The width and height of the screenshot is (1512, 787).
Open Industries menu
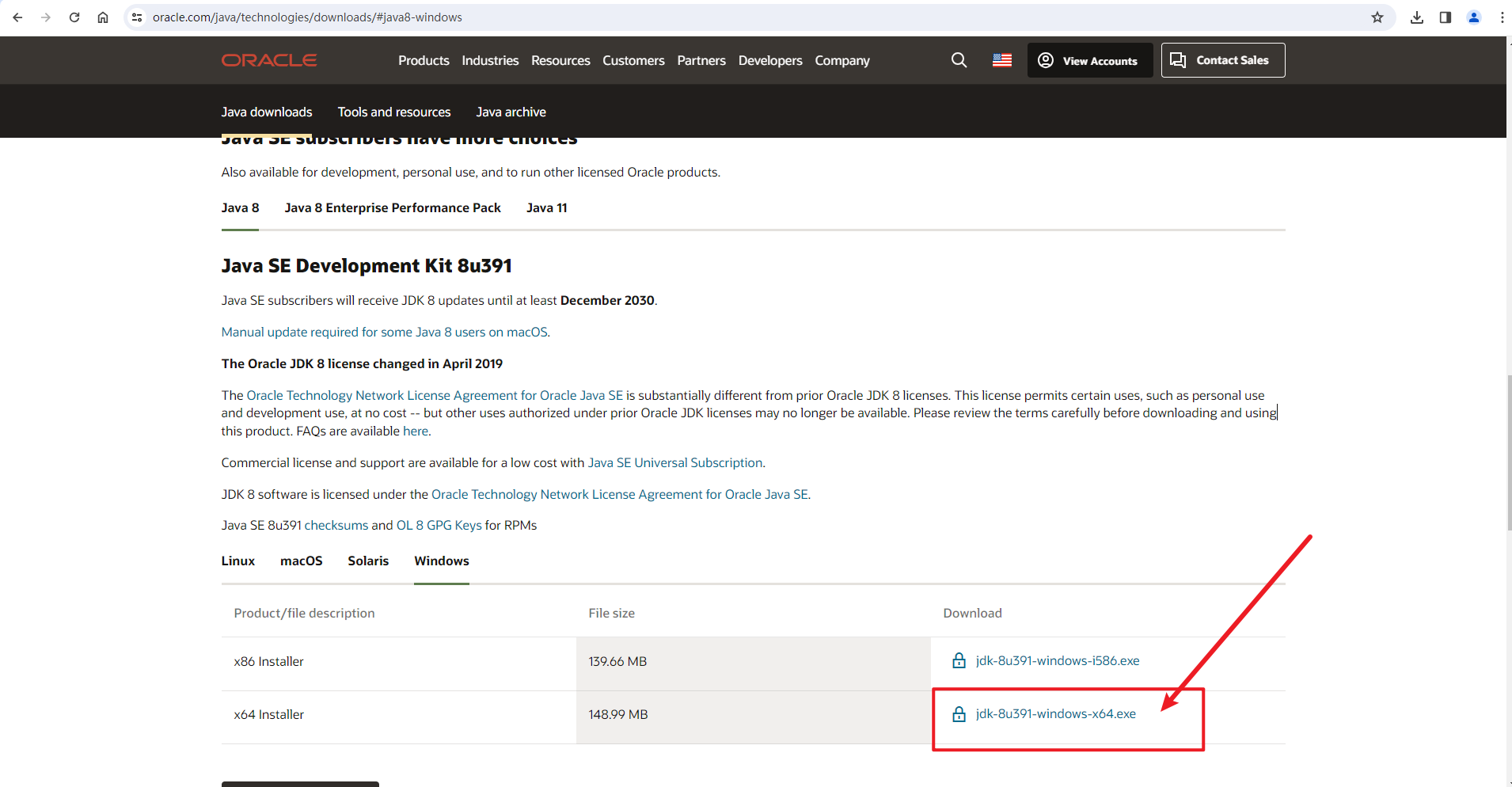coord(490,60)
